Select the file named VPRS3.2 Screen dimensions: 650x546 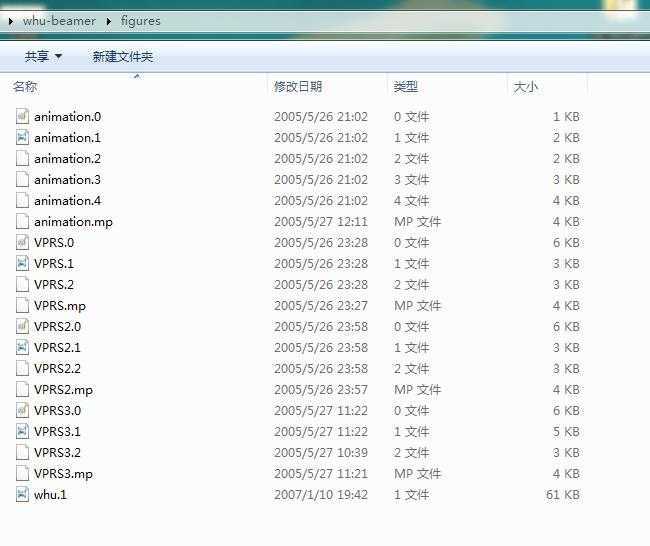(58, 453)
